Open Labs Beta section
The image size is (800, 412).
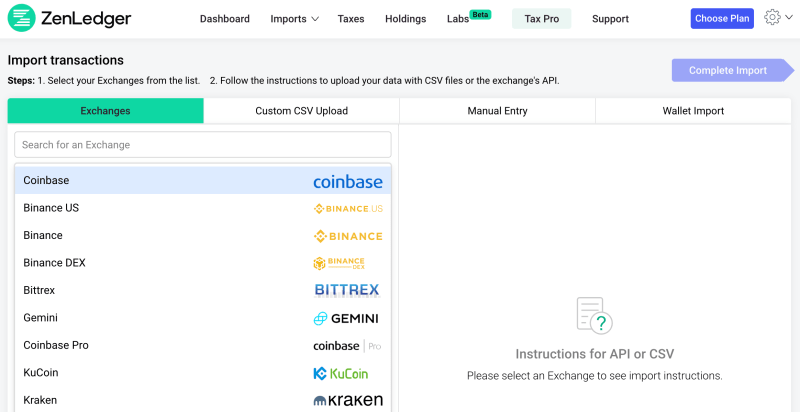tap(468, 18)
